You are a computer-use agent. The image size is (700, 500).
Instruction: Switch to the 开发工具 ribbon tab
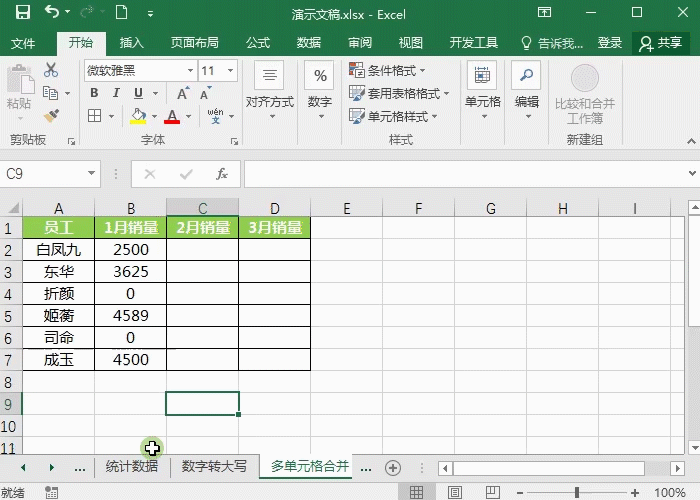(x=474, y=43)
